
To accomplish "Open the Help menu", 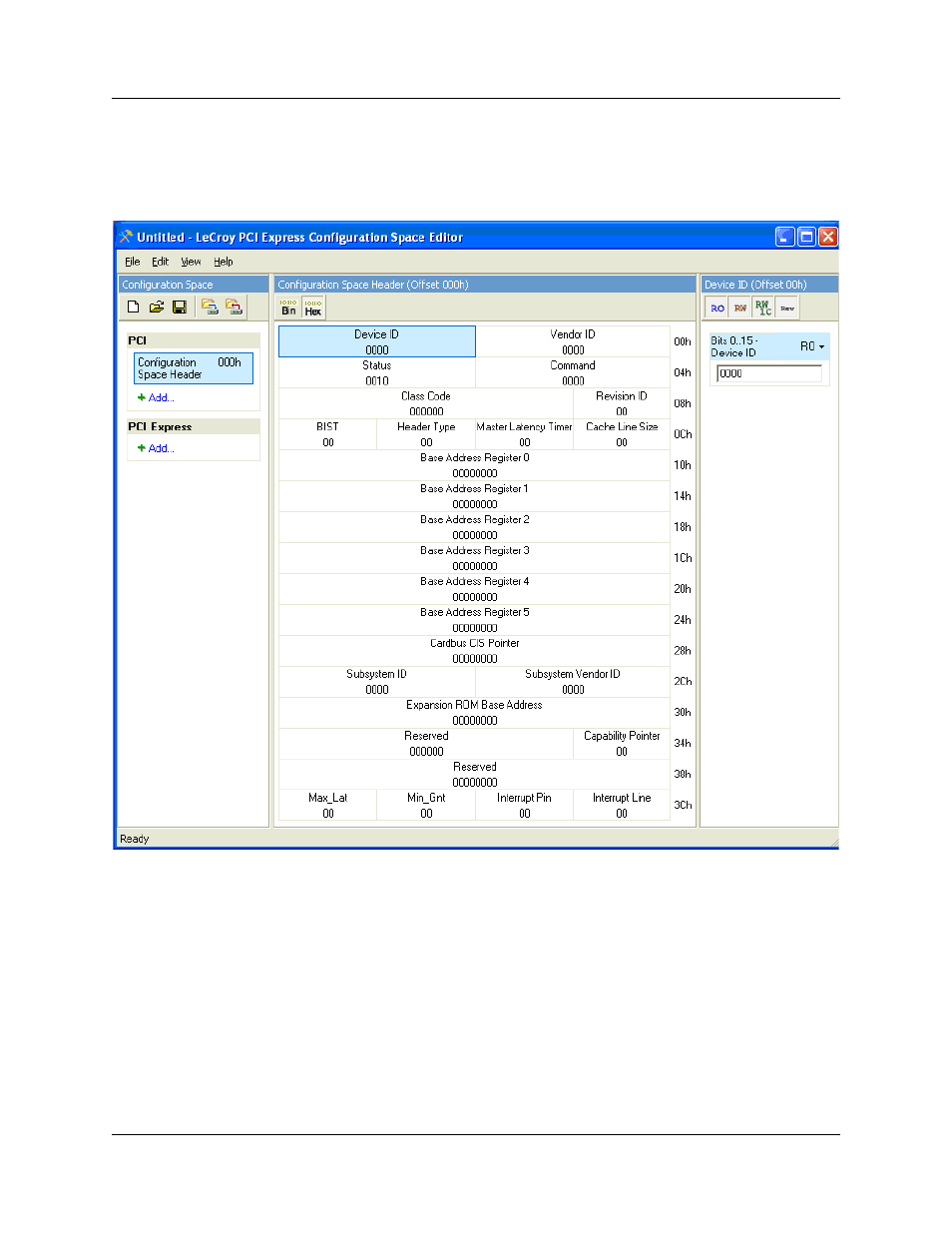I will pyautogui.click(x=224, y=262).
